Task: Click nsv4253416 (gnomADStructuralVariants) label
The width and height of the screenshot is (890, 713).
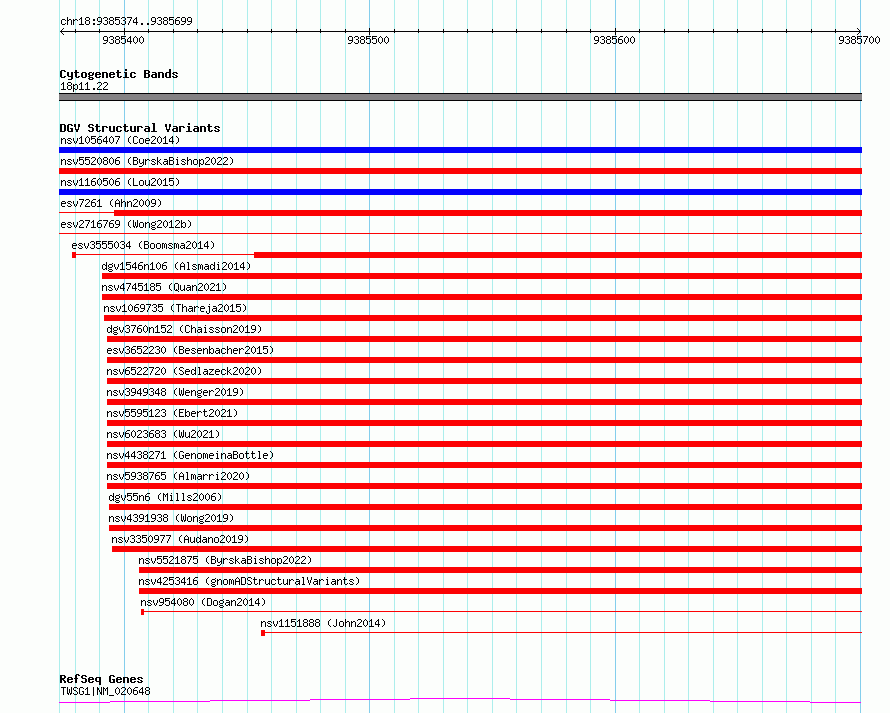Action: point(249,581)
